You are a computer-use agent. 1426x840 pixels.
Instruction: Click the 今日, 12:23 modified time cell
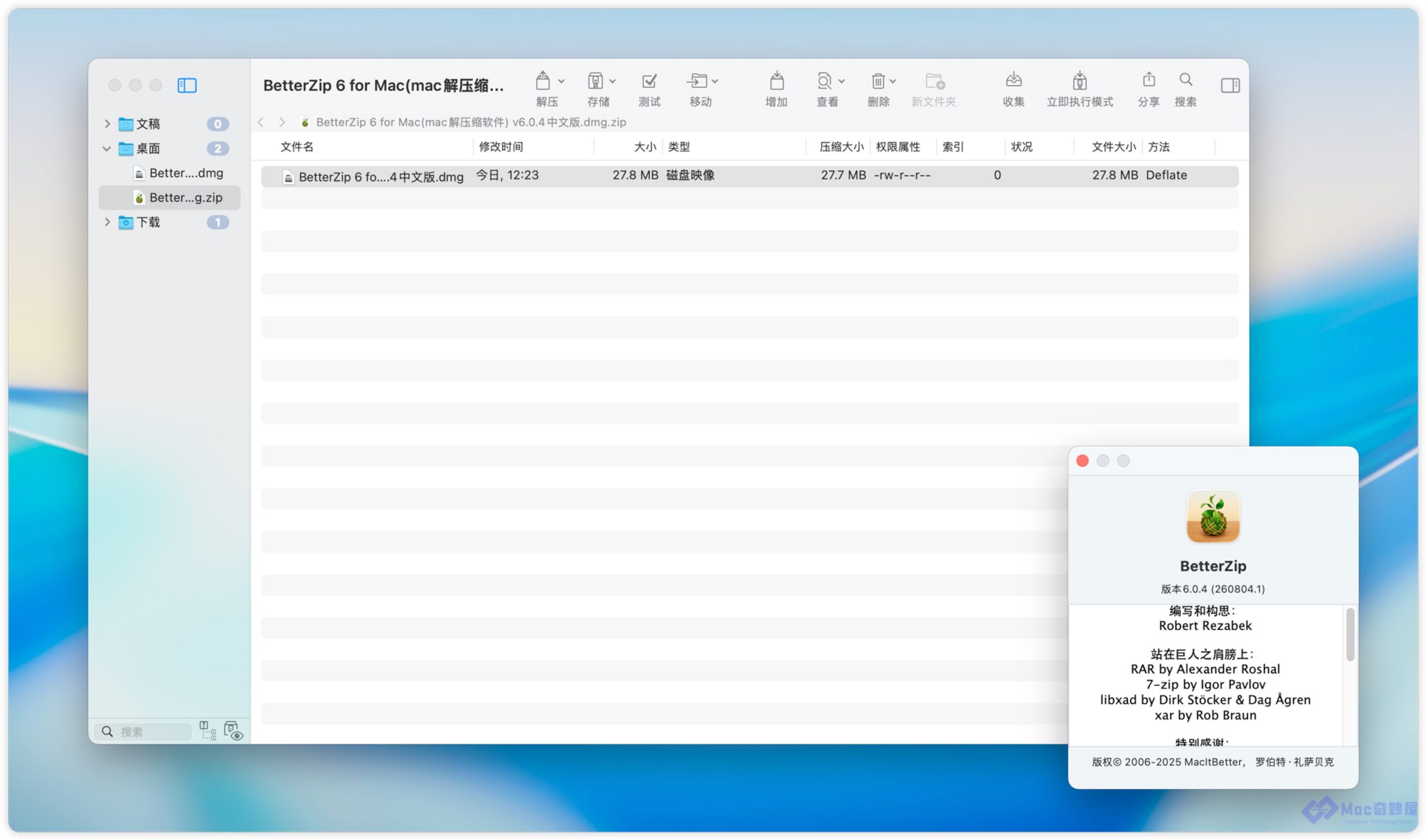507,175
